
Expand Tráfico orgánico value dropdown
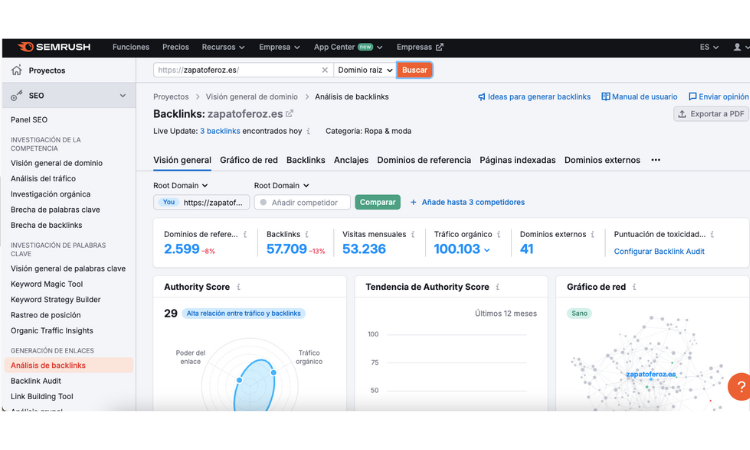(x=487, y=250)
